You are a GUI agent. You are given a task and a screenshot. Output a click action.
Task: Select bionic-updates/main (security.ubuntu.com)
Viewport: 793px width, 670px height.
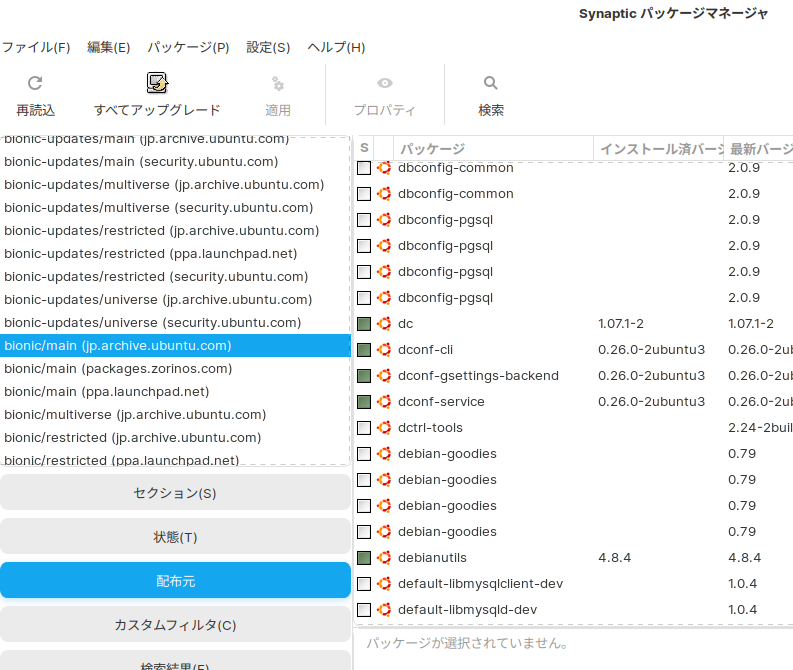coord(175,162)
